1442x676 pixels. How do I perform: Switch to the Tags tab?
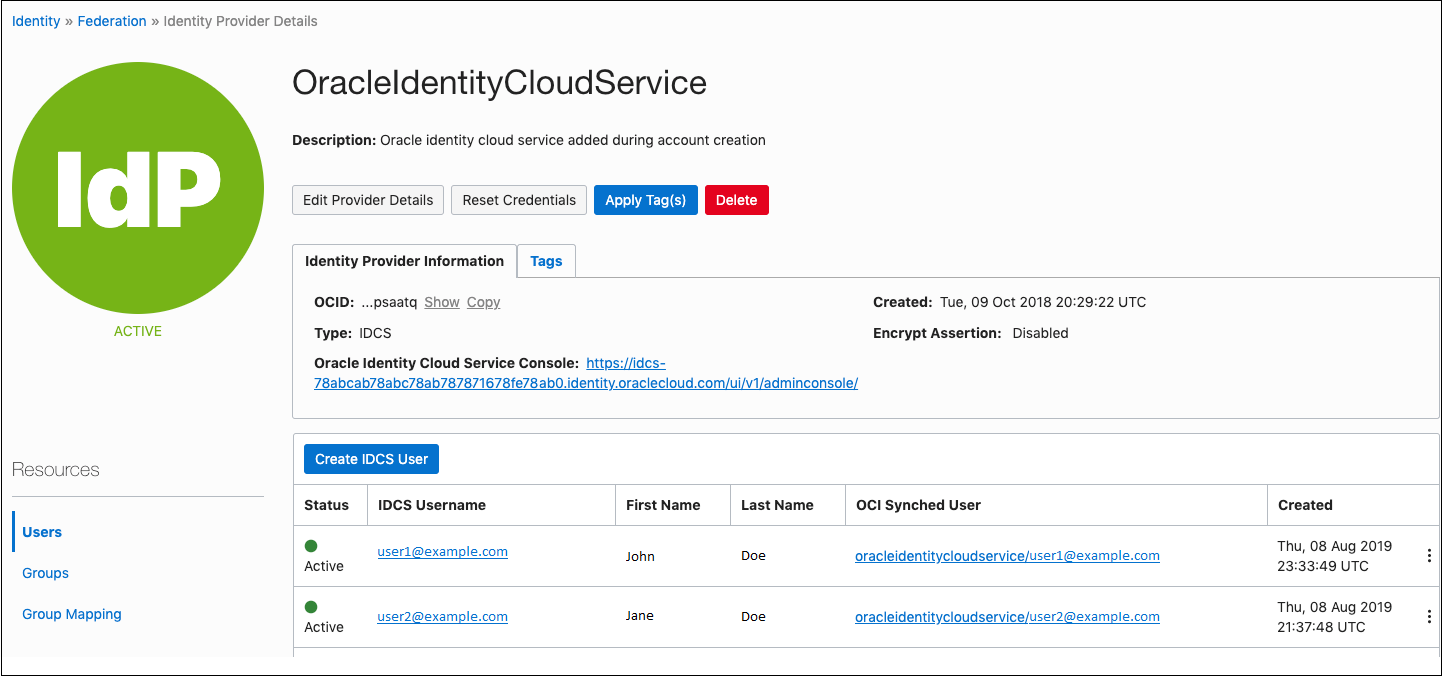pos(546,261)
